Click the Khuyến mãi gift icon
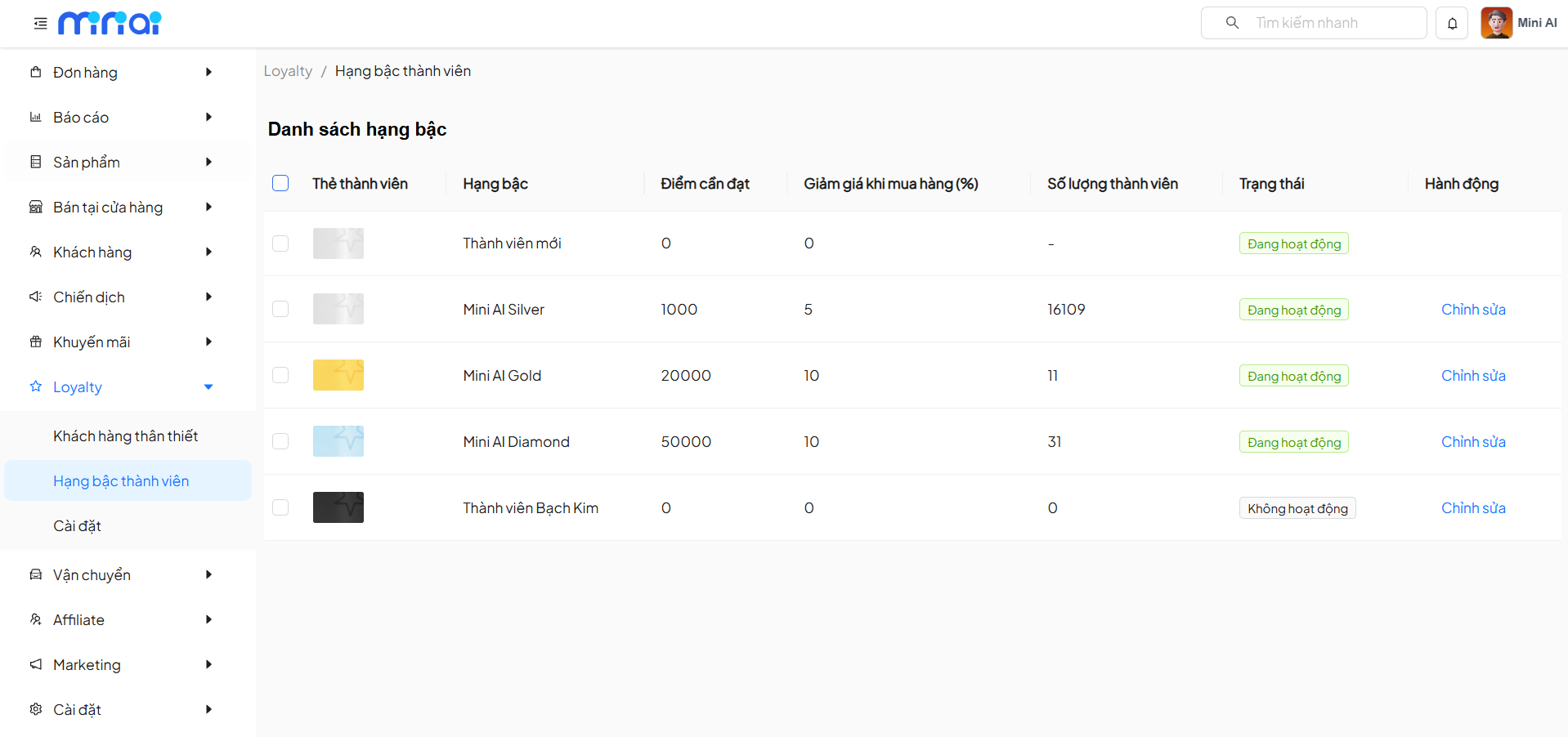Screen dimensions: 1568x737 (36, 342)
